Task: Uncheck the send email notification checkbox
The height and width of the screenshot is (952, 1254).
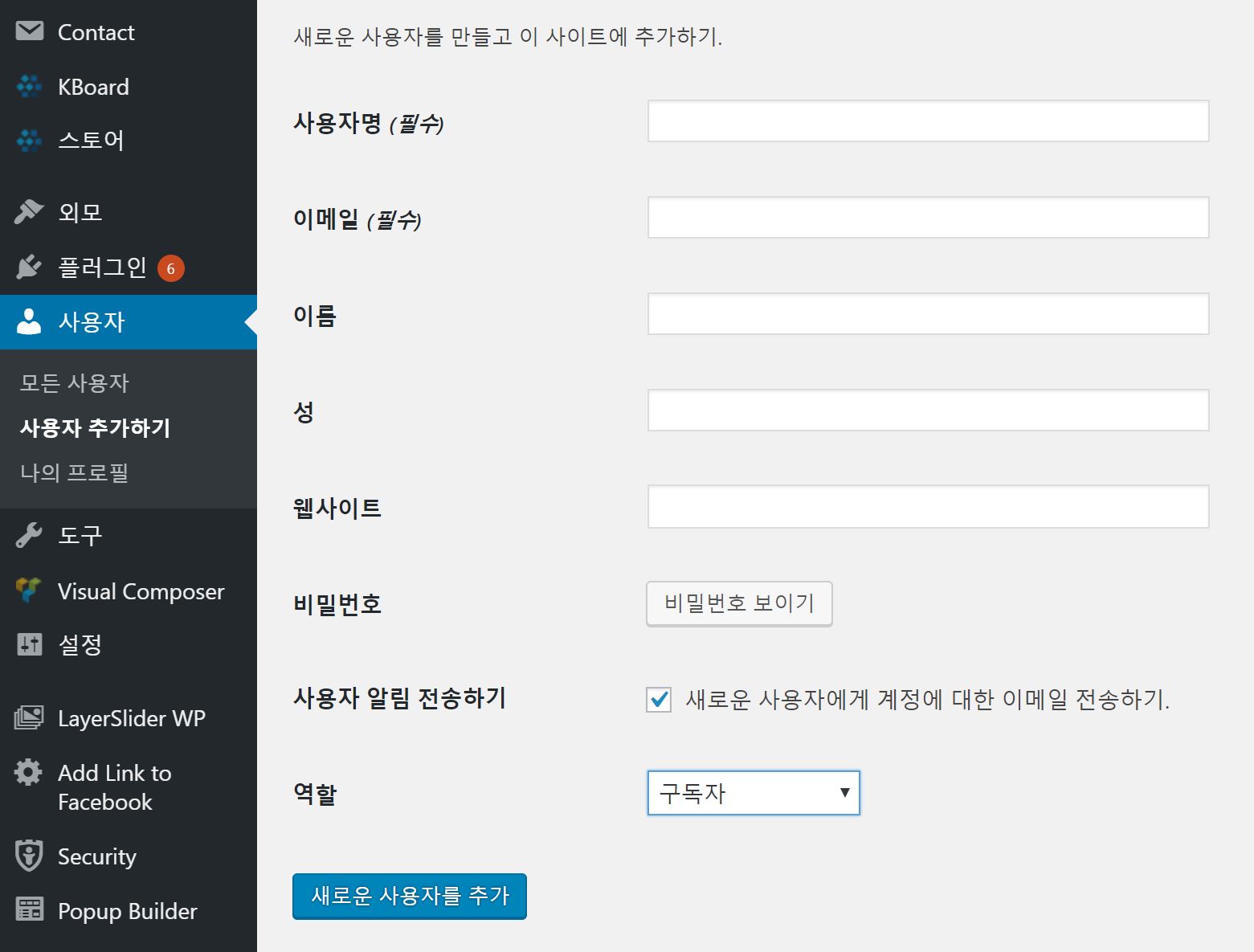Action: 659,700
